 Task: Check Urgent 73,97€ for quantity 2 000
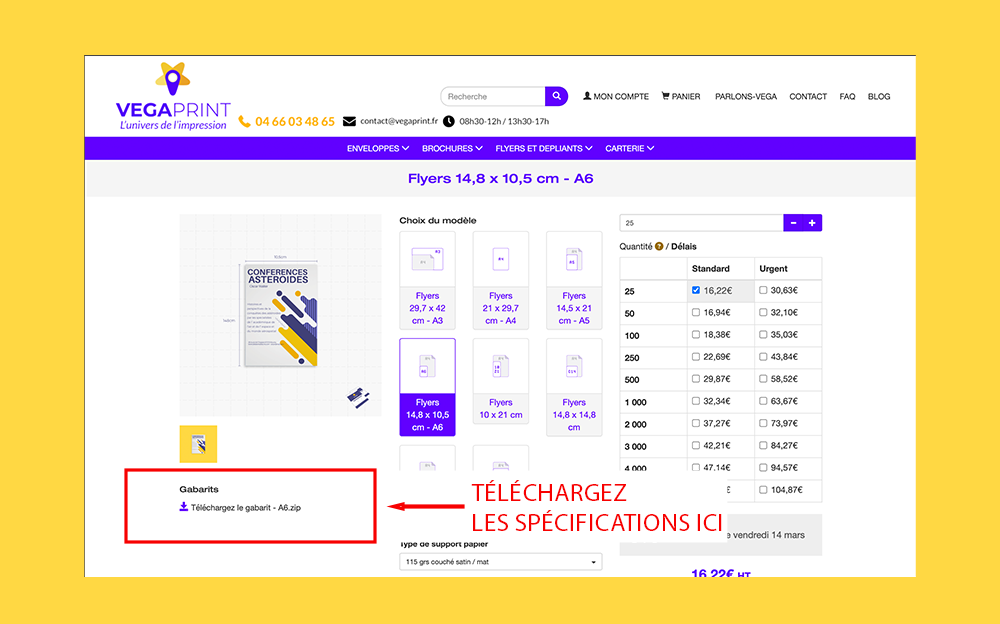coord(763,423)
